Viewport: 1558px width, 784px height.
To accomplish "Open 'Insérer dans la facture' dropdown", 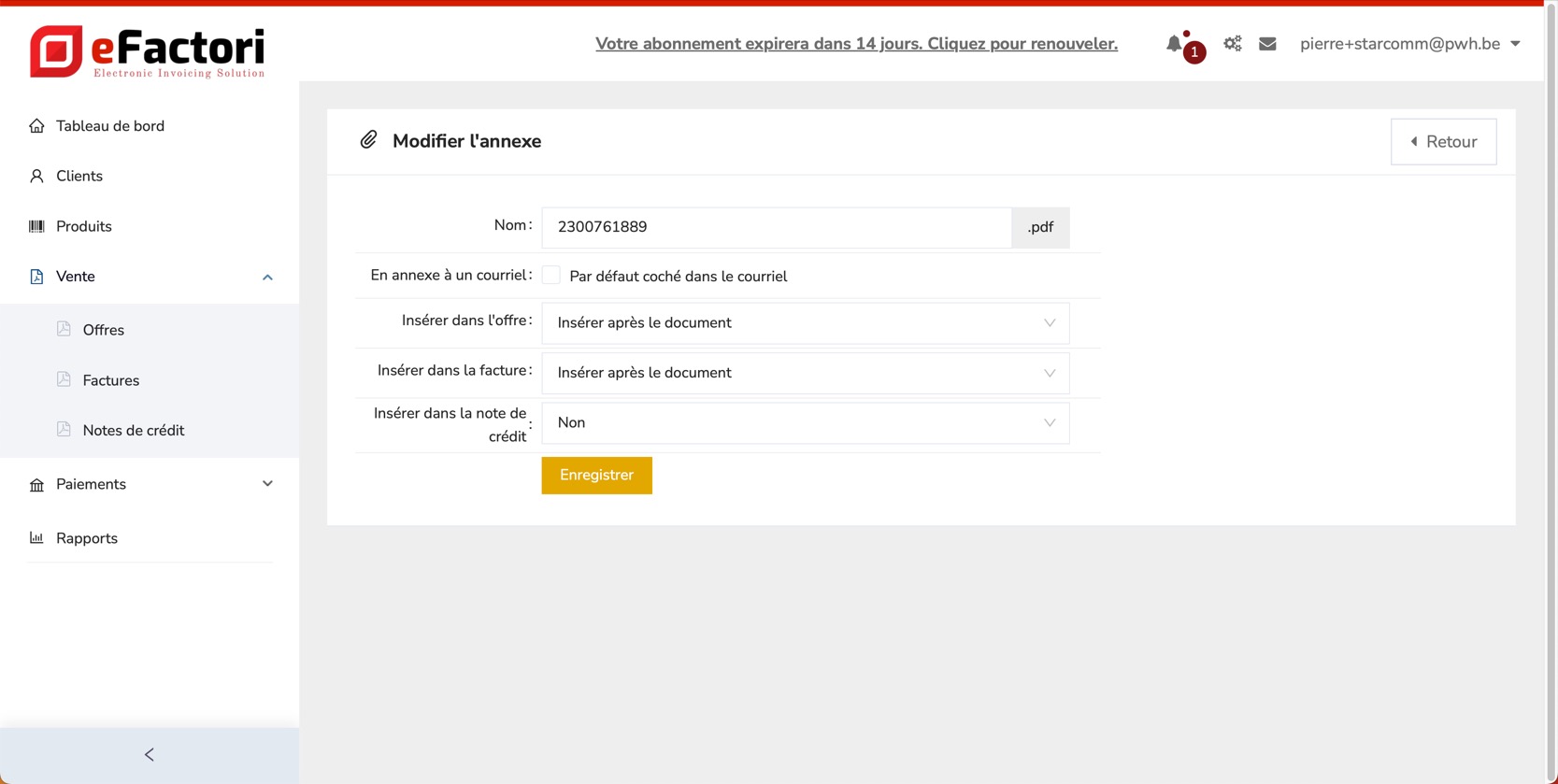I will [805, 373].
